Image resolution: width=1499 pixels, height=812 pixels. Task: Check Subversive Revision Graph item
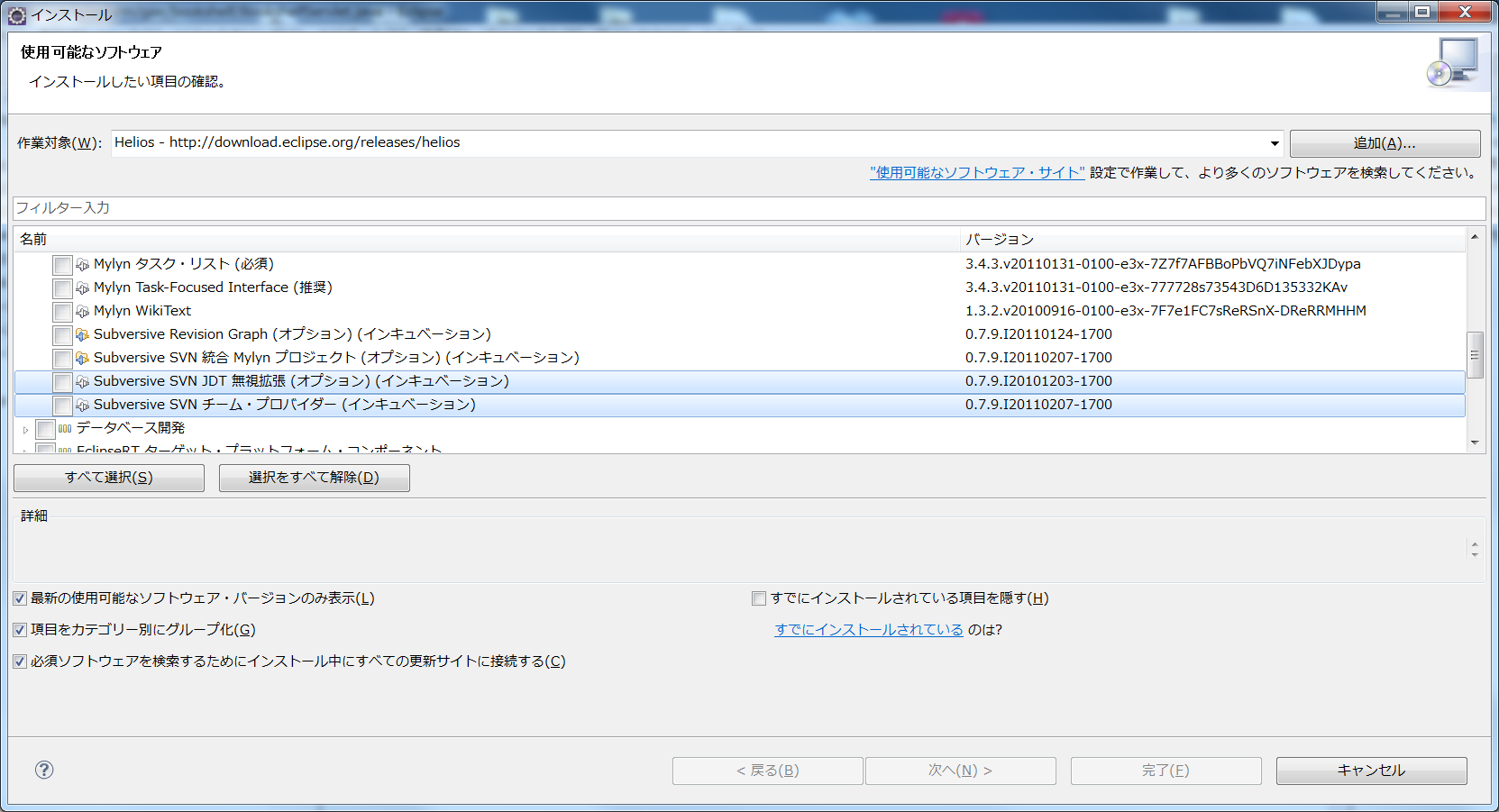point(62,335)
